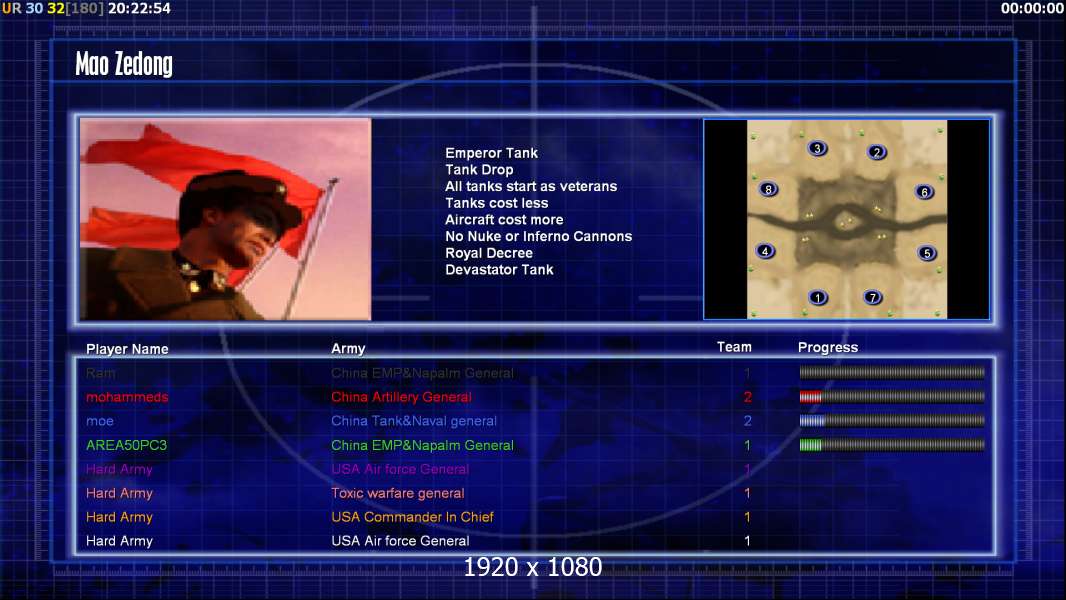Click No Nuke or Inferno Cannons line
The width and height of the screenshot is (1066, 600).
click(538, 236)
